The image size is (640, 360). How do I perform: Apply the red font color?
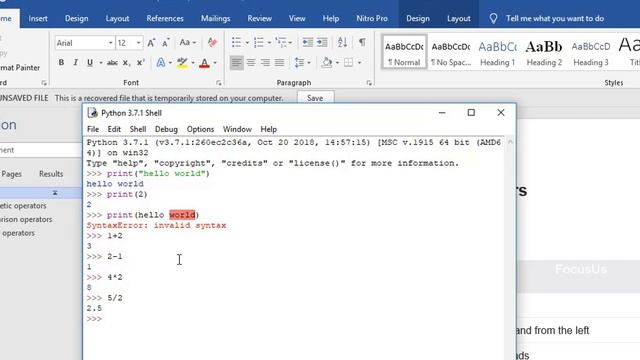[x=204, y=62]
